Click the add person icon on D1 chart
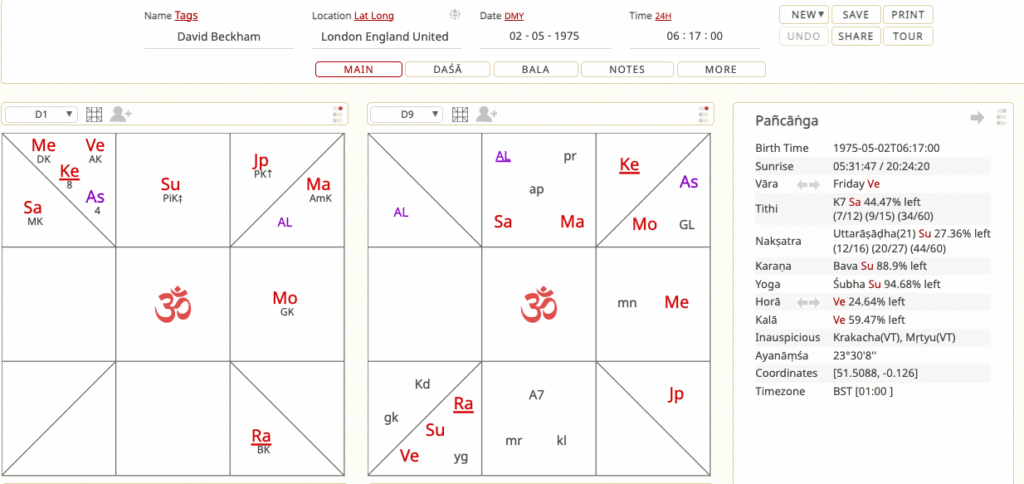Viewport: 1024px width, 484px height. (x=121, y=115)
